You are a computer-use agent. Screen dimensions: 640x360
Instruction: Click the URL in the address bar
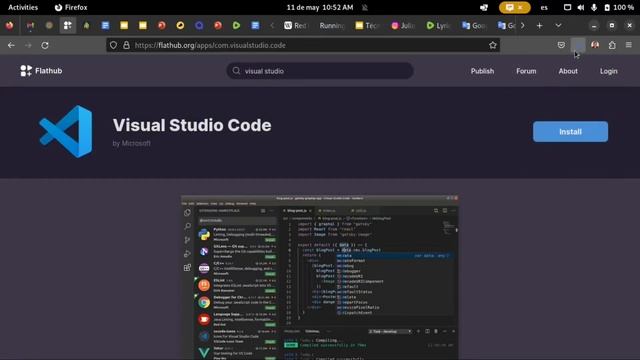[210, 45]
